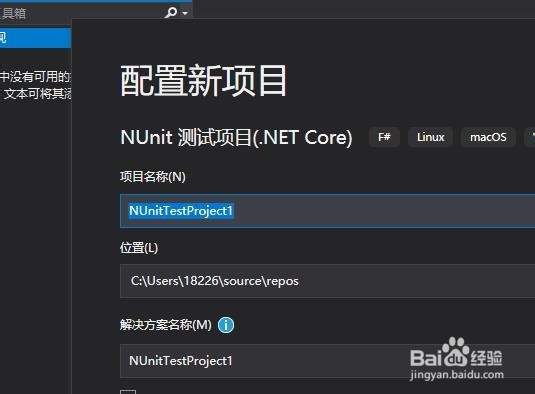535x394 pixels.
Task: Click the toolbox search magnifier icon
Action: click(x=171, y=13)
